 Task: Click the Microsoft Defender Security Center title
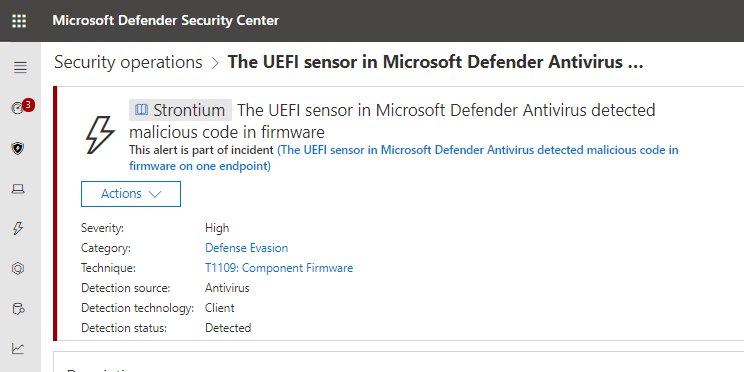tap(166, 21)
